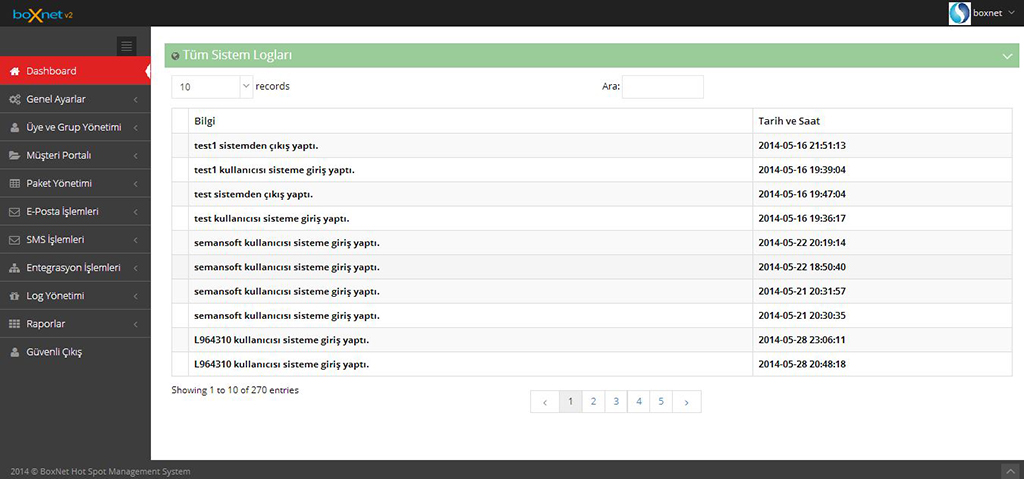This screenshot has width=1024, height=479.
Task: Open the Paket Yönetimi menu item
Action: [x=75, y=184]
